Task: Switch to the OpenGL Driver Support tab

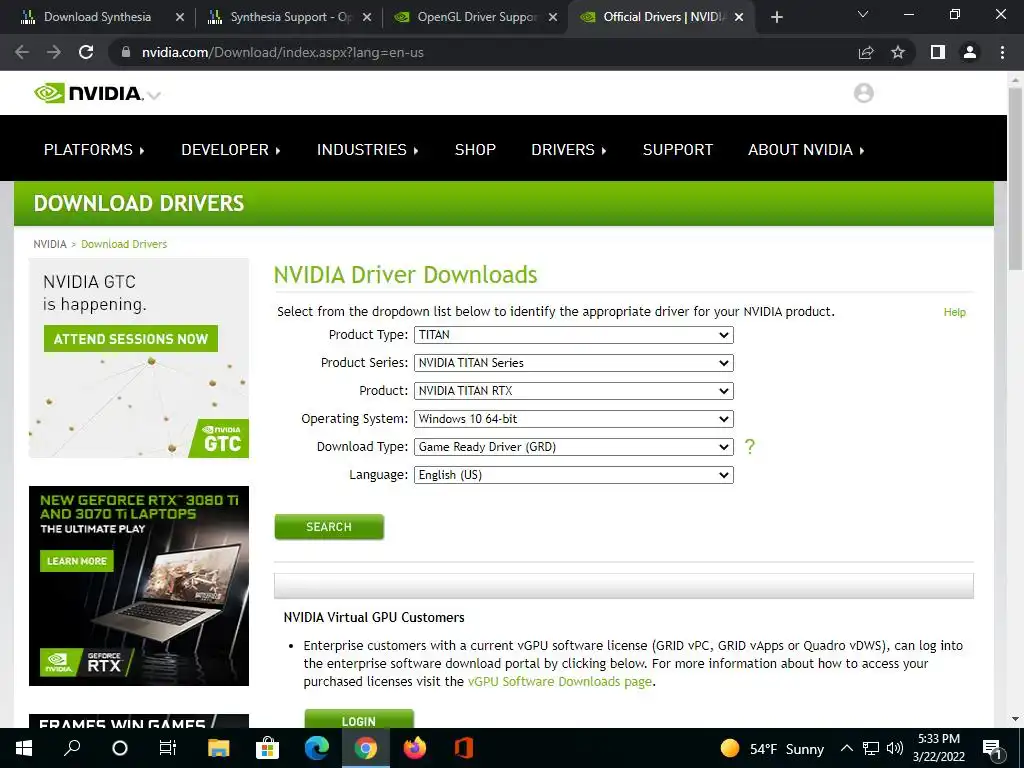Action: click(x=477, y=17)
